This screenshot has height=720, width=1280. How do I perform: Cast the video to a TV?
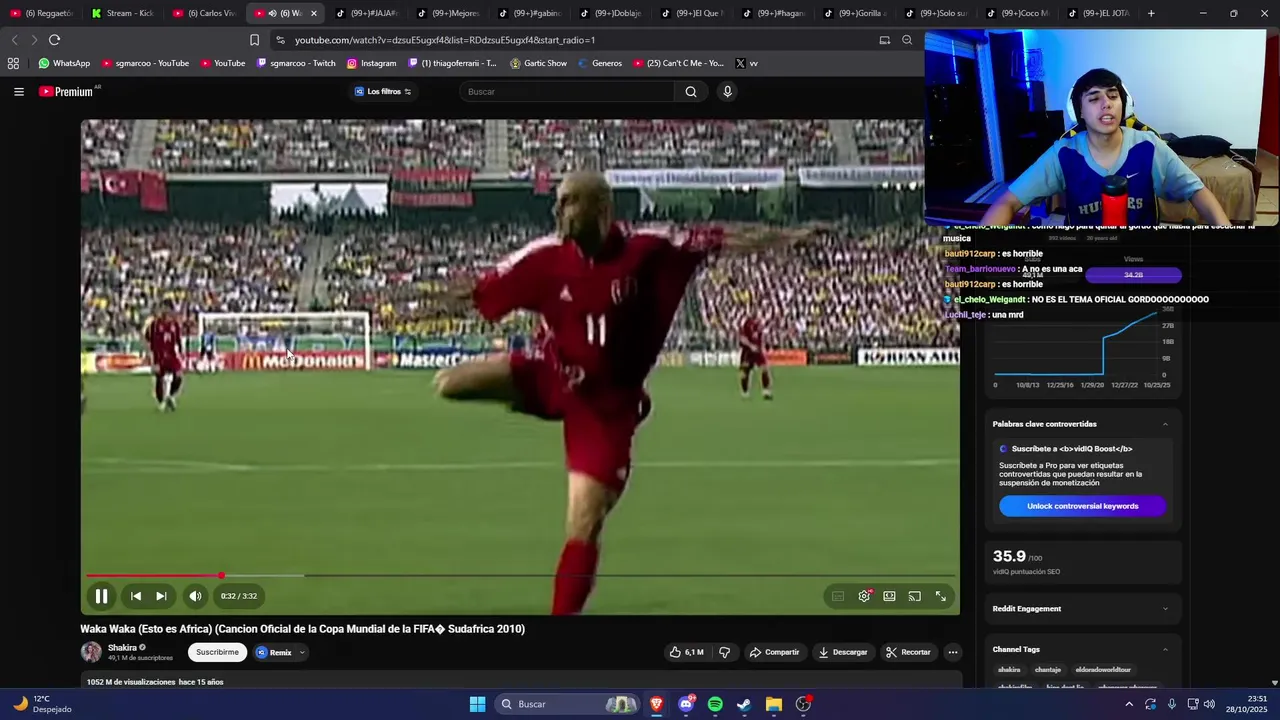914,596
